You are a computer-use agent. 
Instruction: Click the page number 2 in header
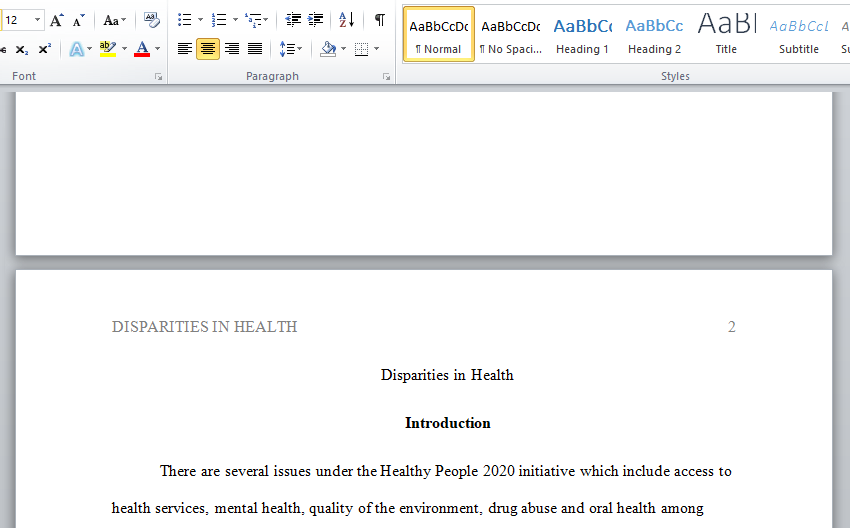click(x=731, y=327)
